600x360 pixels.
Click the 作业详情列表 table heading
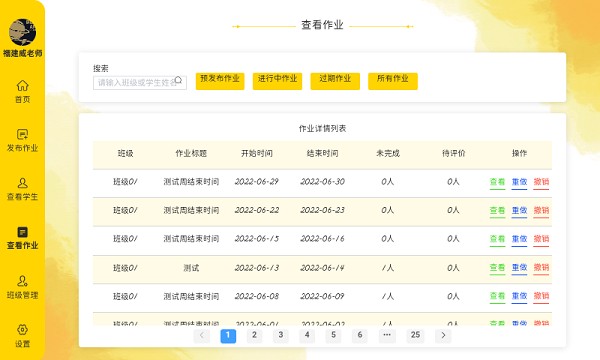[322, 129]
